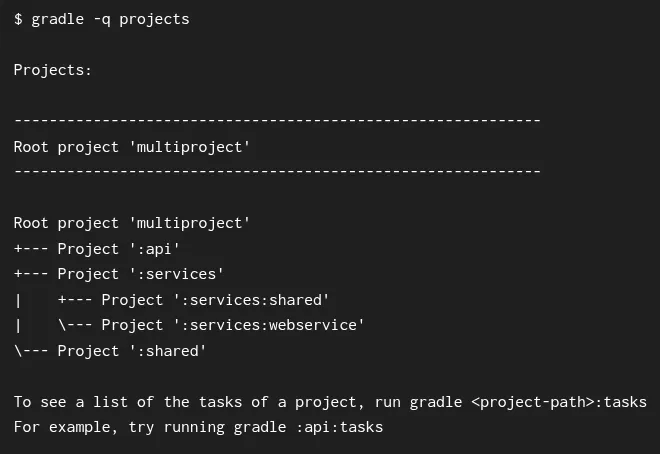Viewport: 660px width, 454px height.
Task: Select the top-level Project ':shared' entry
Action: click(x=132, y=351)
